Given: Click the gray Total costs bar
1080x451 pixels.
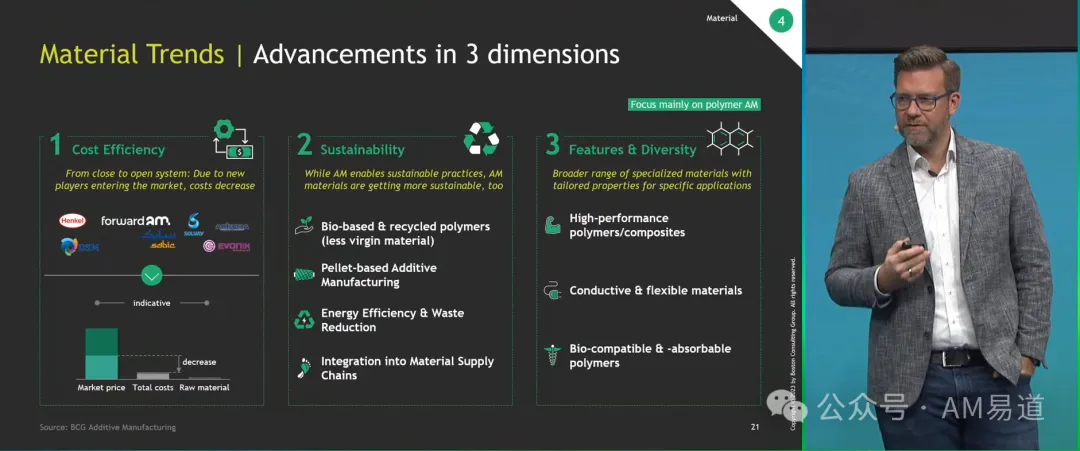Looking at the screenshot, I should point(153,375).
